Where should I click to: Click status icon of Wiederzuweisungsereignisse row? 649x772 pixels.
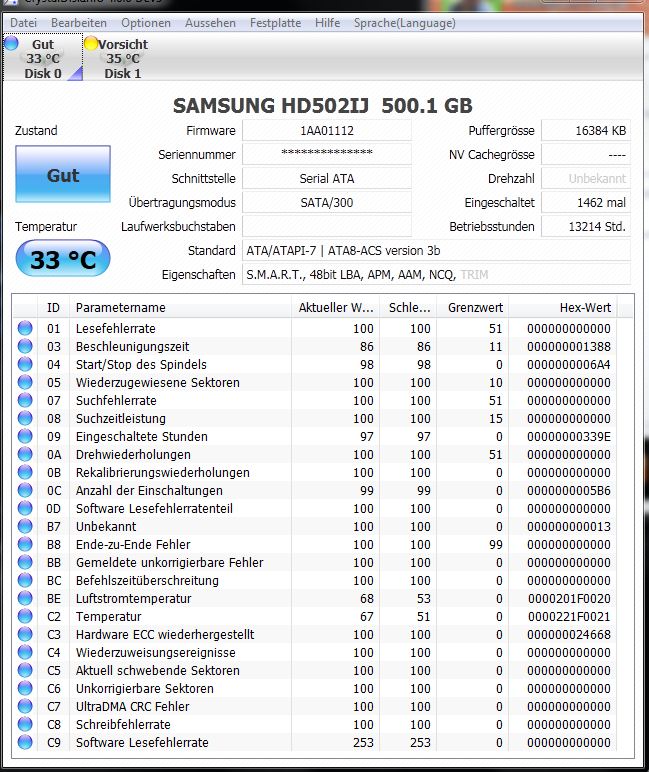[x=25, y=652]
